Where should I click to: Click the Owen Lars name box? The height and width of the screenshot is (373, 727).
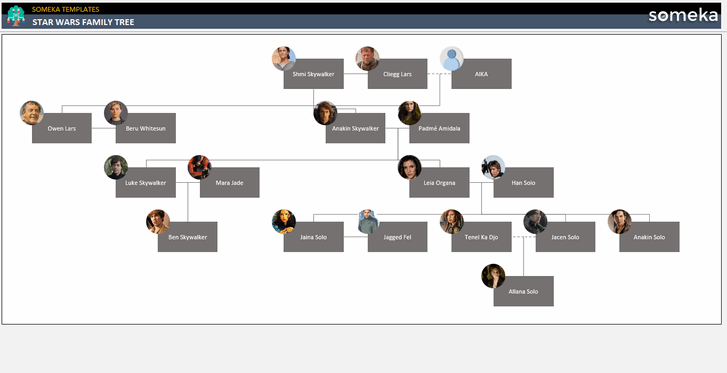tap(62, 128)
